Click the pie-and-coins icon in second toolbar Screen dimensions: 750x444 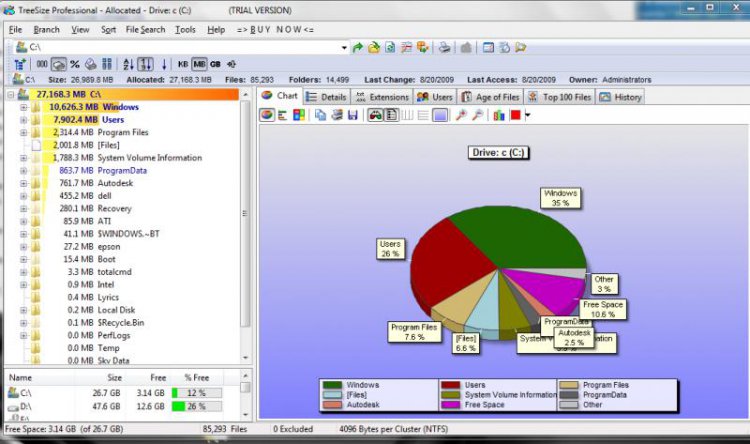pos(90,64)
